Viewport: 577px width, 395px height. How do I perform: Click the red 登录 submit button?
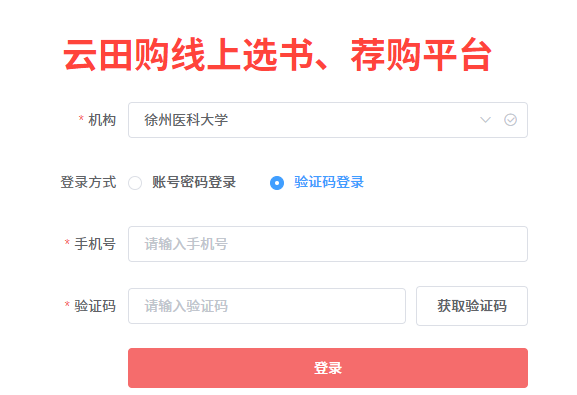click(328, 368)
